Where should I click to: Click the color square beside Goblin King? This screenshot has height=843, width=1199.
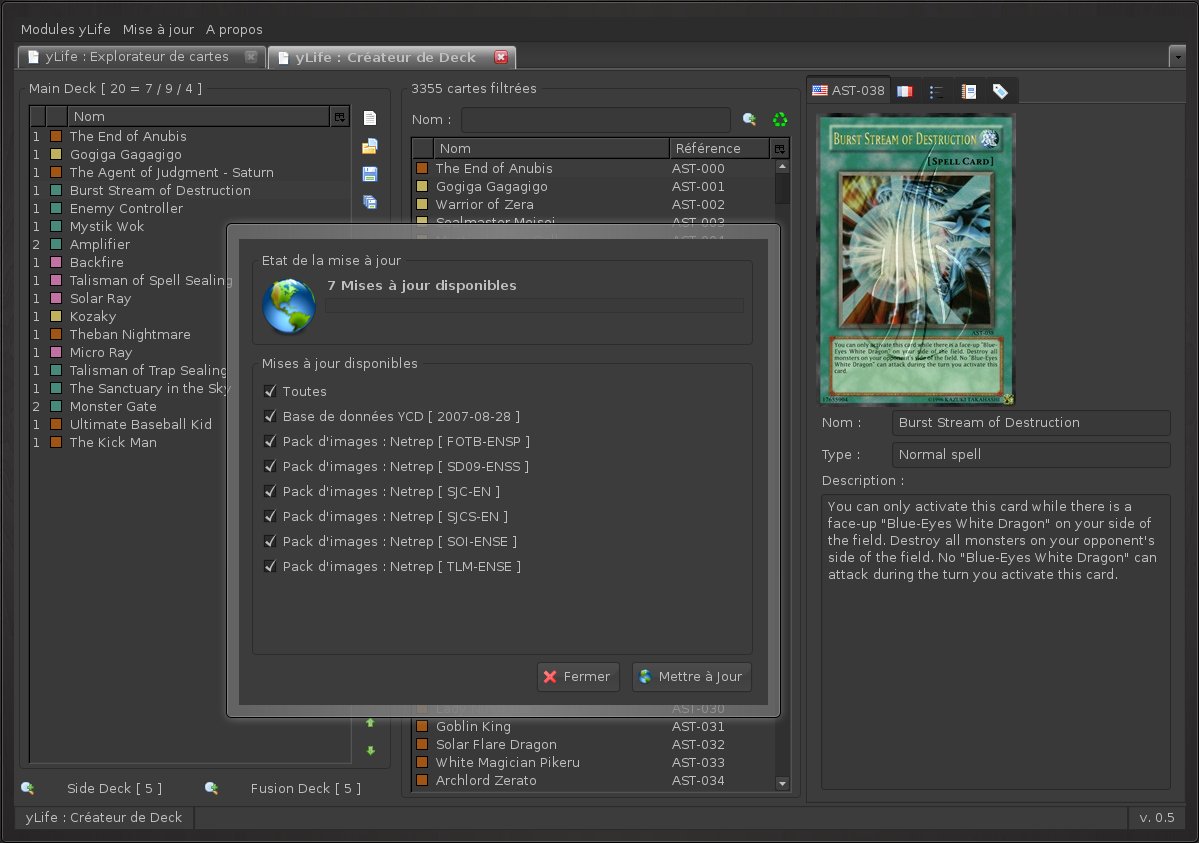[x=422, y=726]
